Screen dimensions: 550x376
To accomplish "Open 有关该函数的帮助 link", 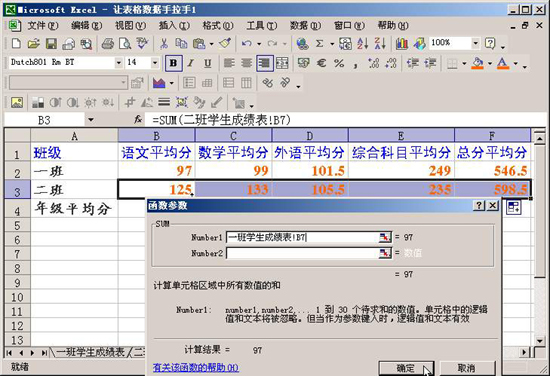I will pos(196,367).
